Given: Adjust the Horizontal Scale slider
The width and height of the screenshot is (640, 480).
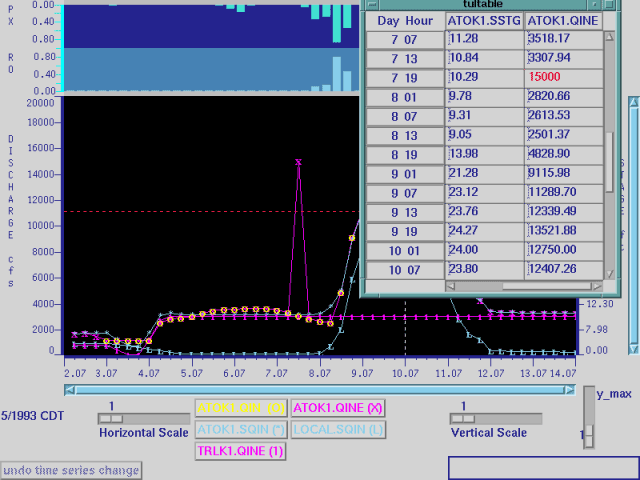Looking at the screenshot, I should [144, 419].
